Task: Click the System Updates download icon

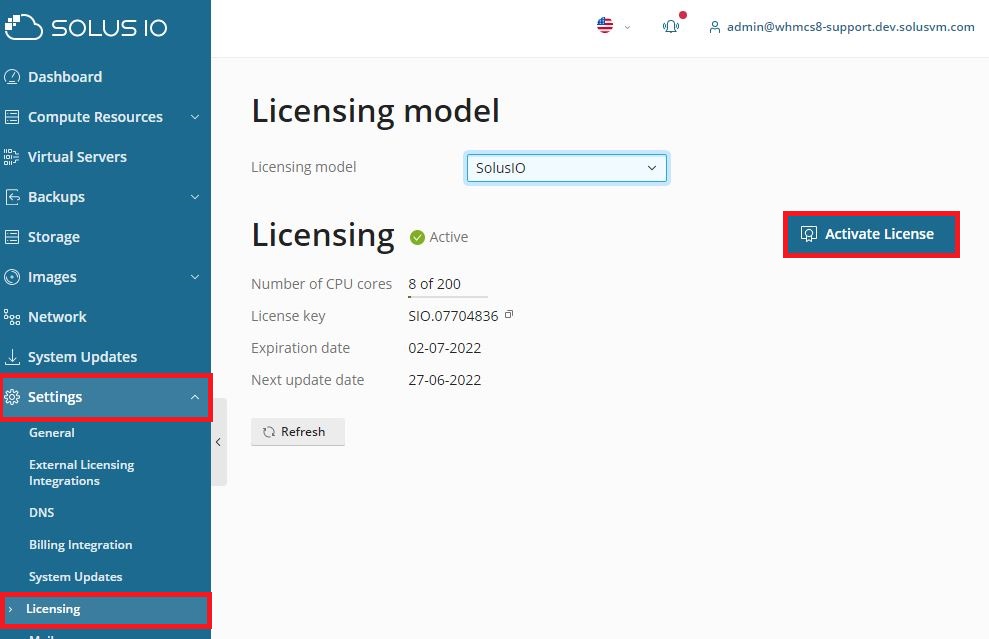Action: [12, 357]
